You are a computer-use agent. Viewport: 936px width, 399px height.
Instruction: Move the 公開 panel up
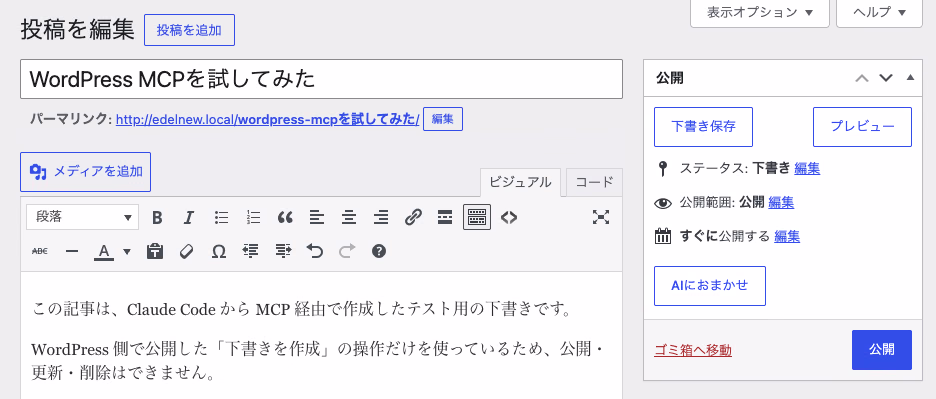tap(861, 78)
